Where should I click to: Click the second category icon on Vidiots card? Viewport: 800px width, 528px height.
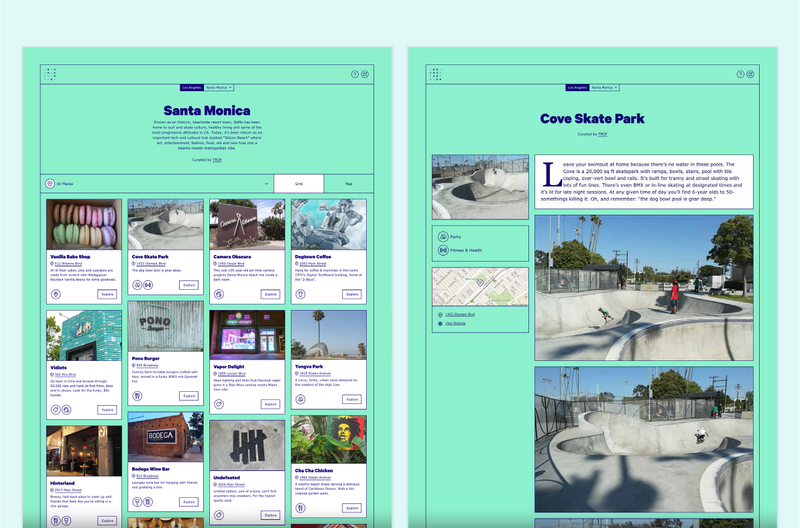66,410
